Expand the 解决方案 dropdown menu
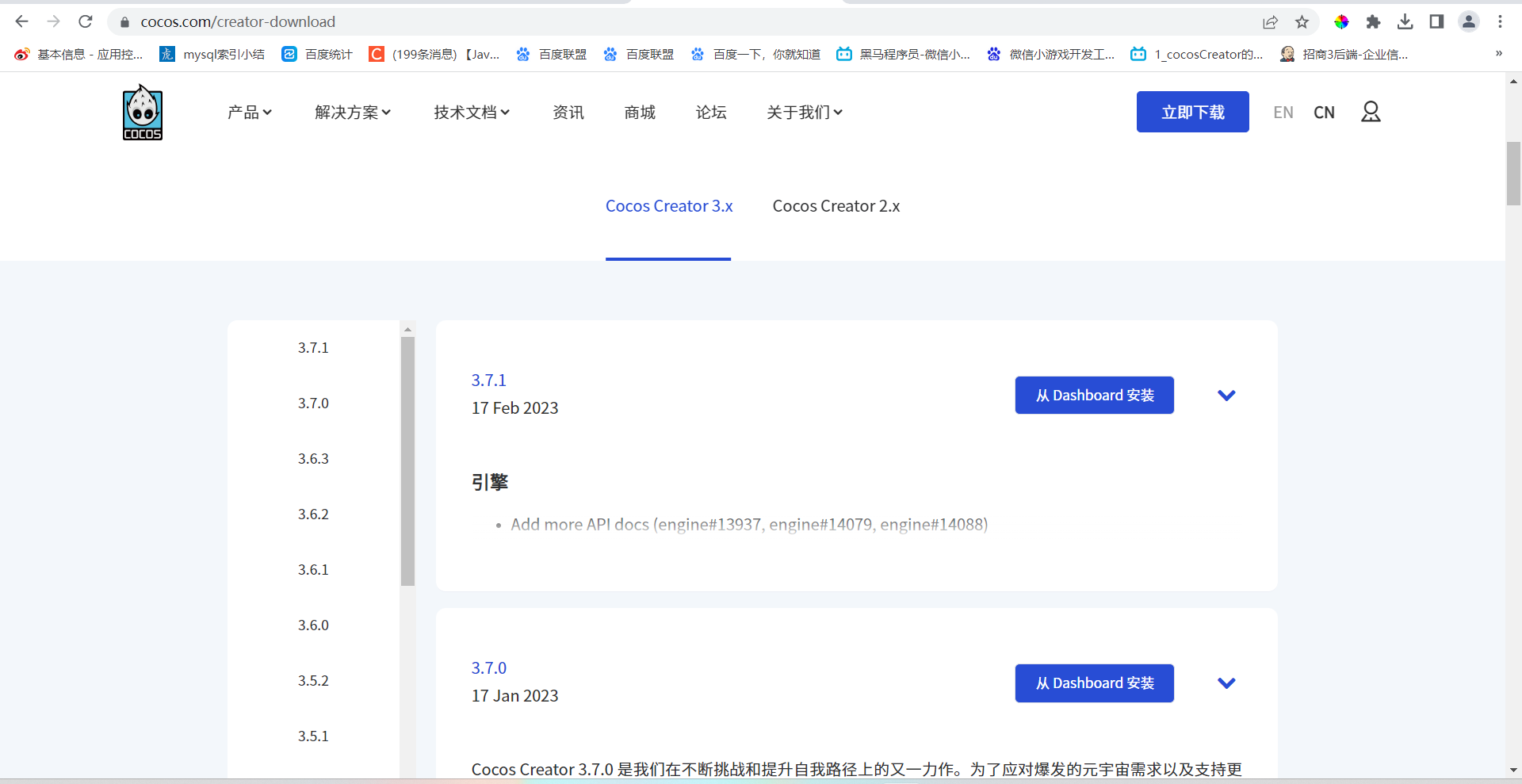The width and height of the screenshot is (1522, 784). (x=353, y=113)
